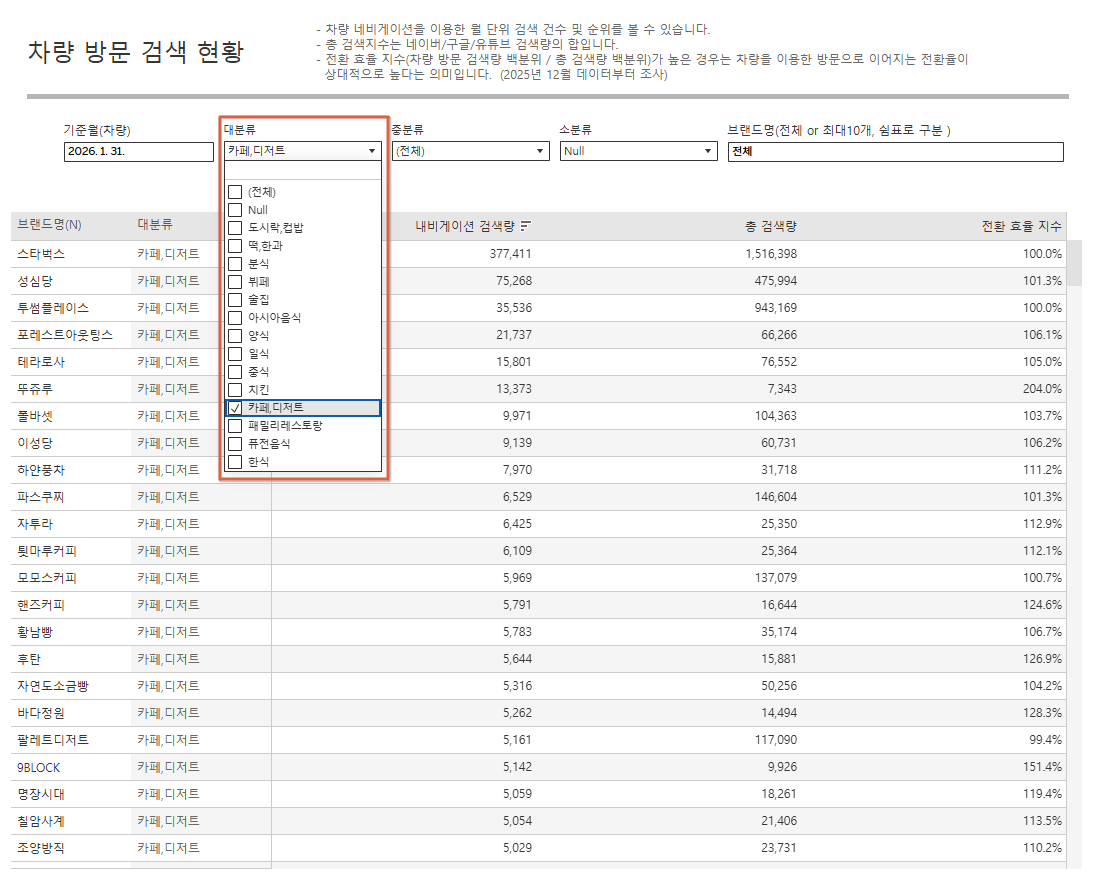Focus the 브랜드명 search input box
The width and height of the screenshot is (1093, 877).
pos(895,151)
